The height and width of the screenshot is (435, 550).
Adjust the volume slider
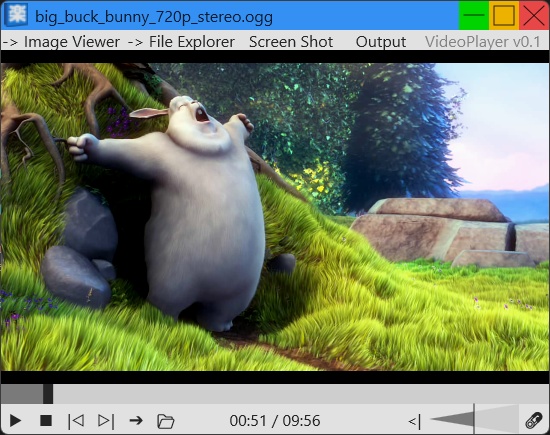point(474,419)
